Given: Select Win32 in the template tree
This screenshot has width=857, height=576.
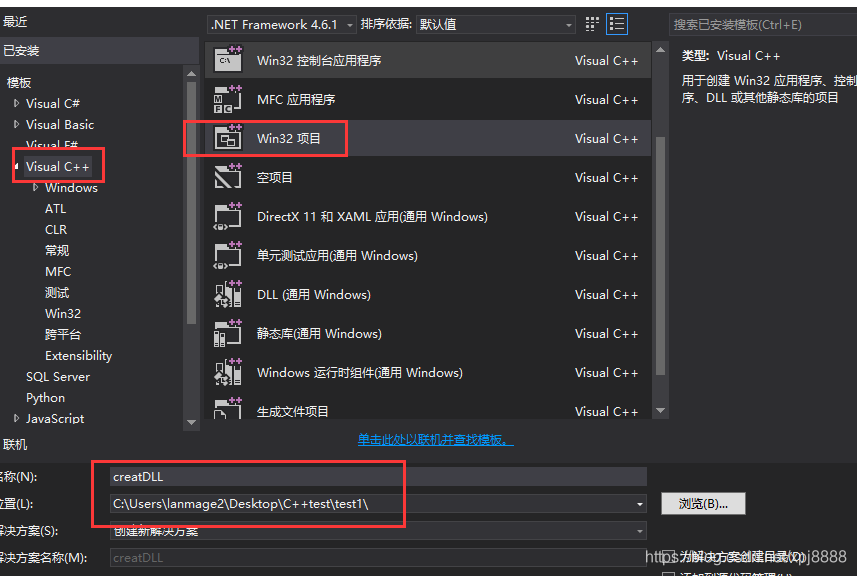Looking at the screenshot, I should 63,313.
